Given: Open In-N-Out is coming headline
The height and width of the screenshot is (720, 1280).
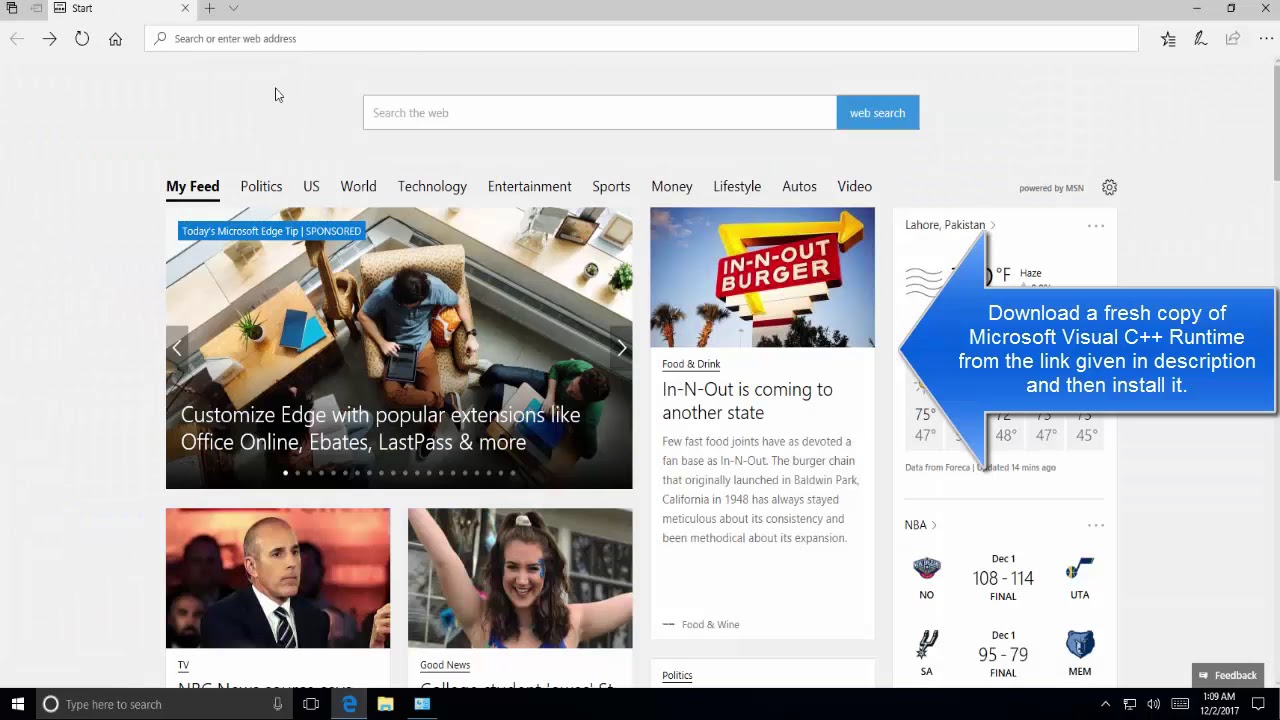Looking at the screenshot, I should [747, 401].
